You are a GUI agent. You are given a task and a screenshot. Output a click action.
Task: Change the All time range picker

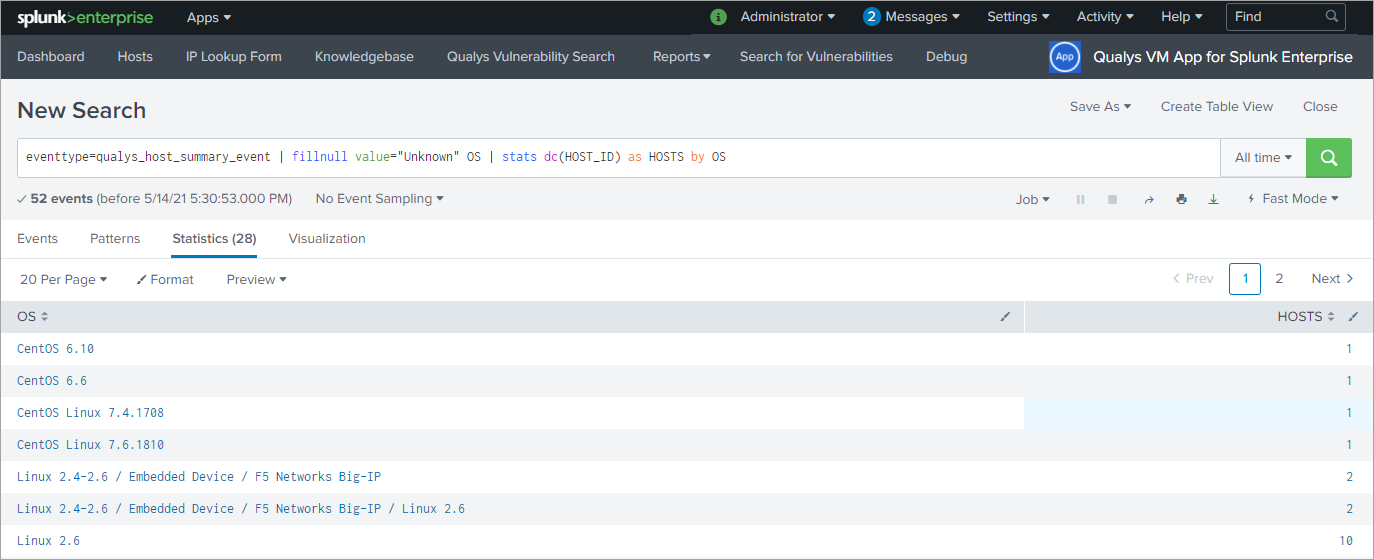1263,158
